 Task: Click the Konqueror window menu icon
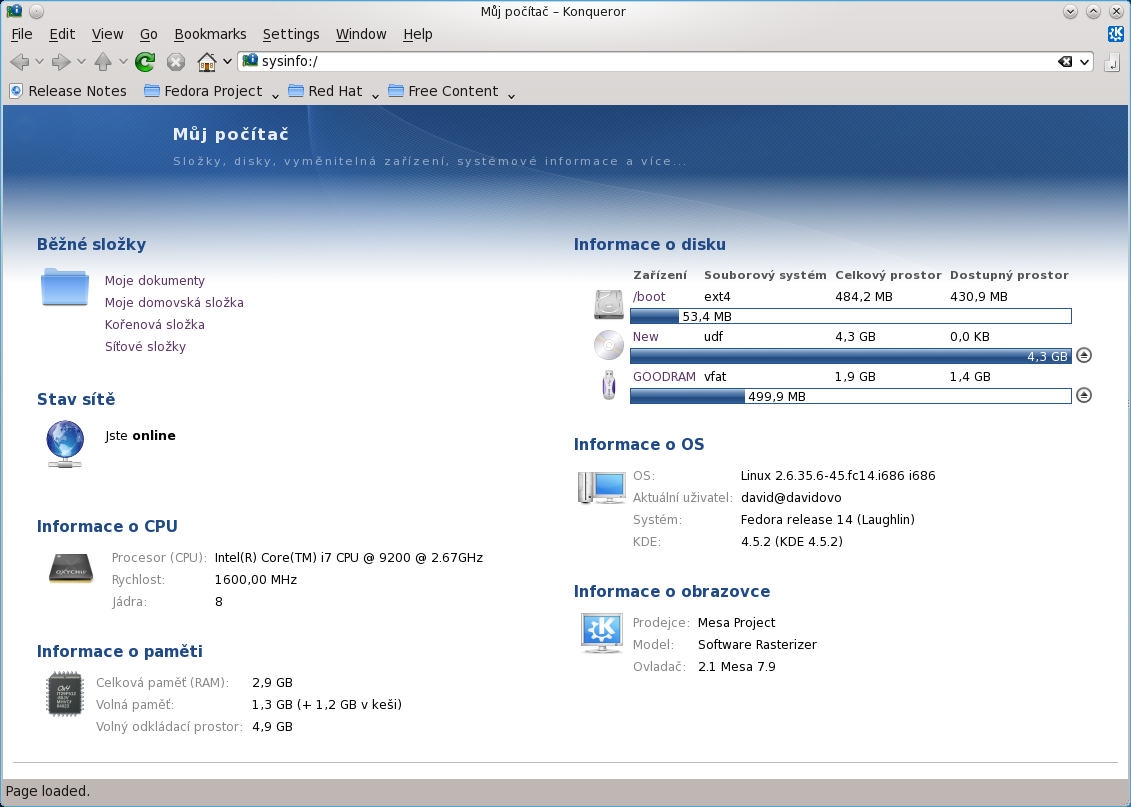tap(14, 11)
